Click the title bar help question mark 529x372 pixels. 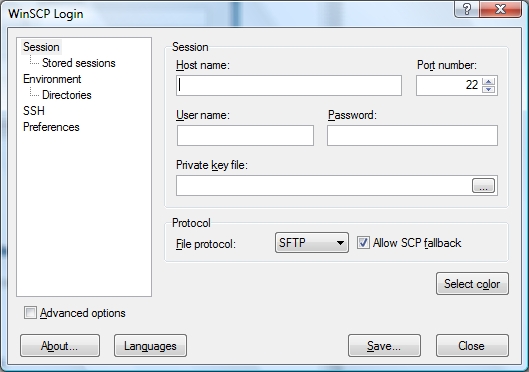[467, 9]
